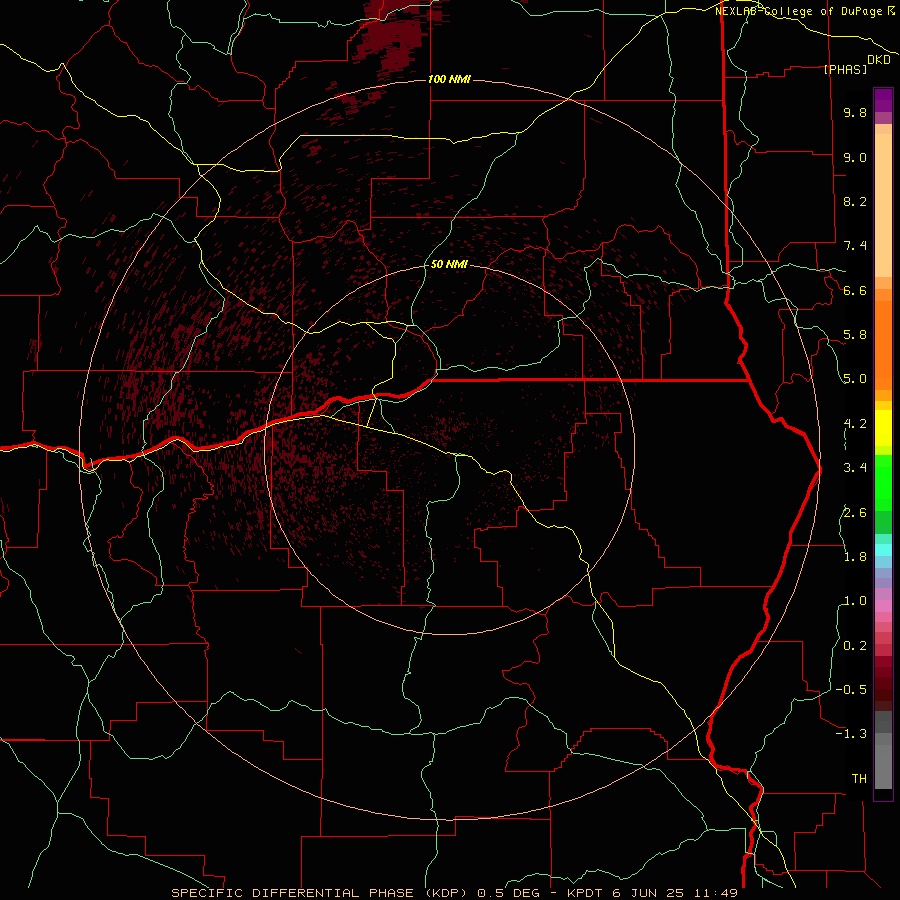Pick the purple swatch at the top of the color bar
Screen dimensions: 900x900
883,100
